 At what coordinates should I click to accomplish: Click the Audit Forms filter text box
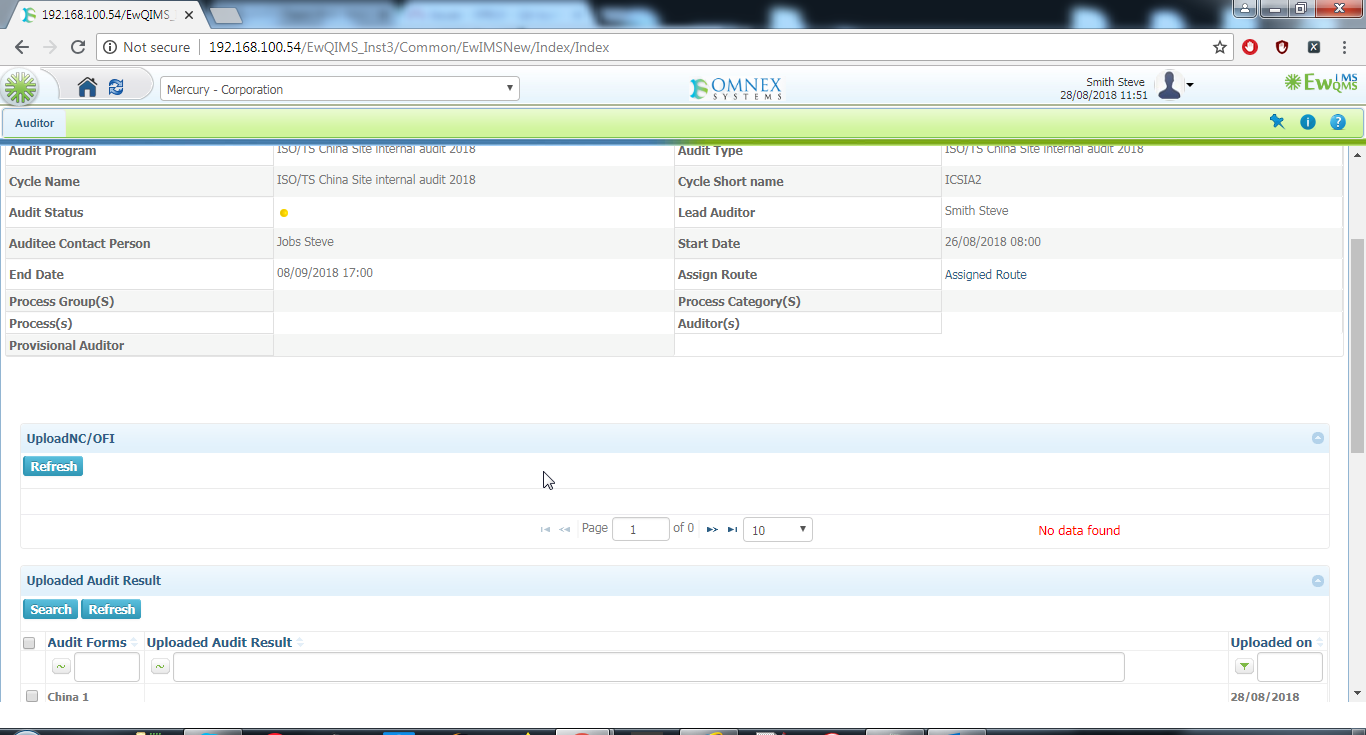tap(107, 667)
